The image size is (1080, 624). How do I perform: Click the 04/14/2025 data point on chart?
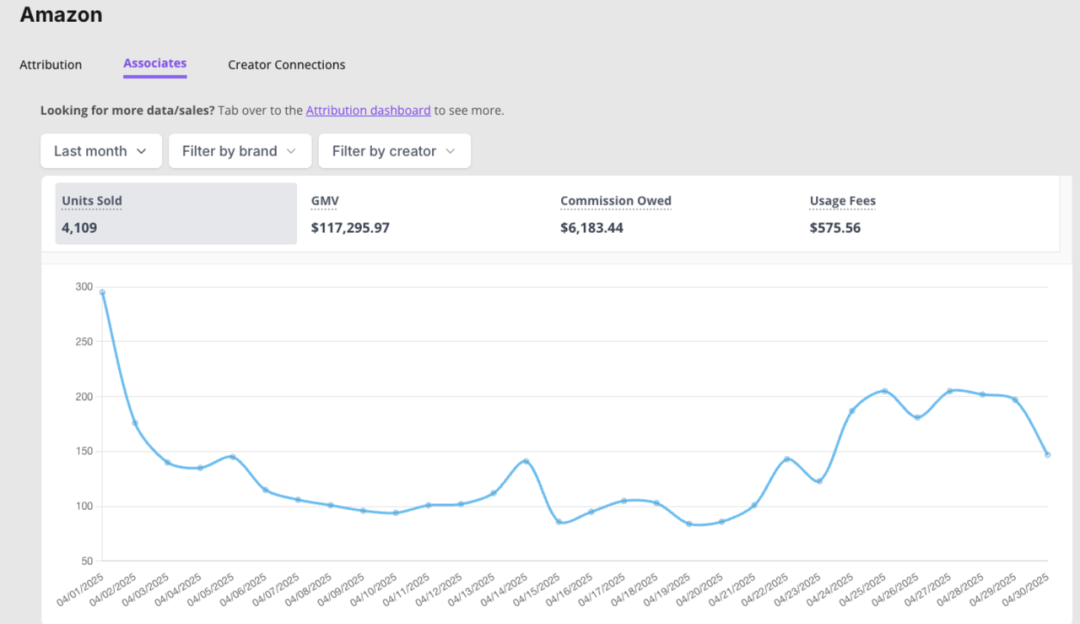coord(526,461)
